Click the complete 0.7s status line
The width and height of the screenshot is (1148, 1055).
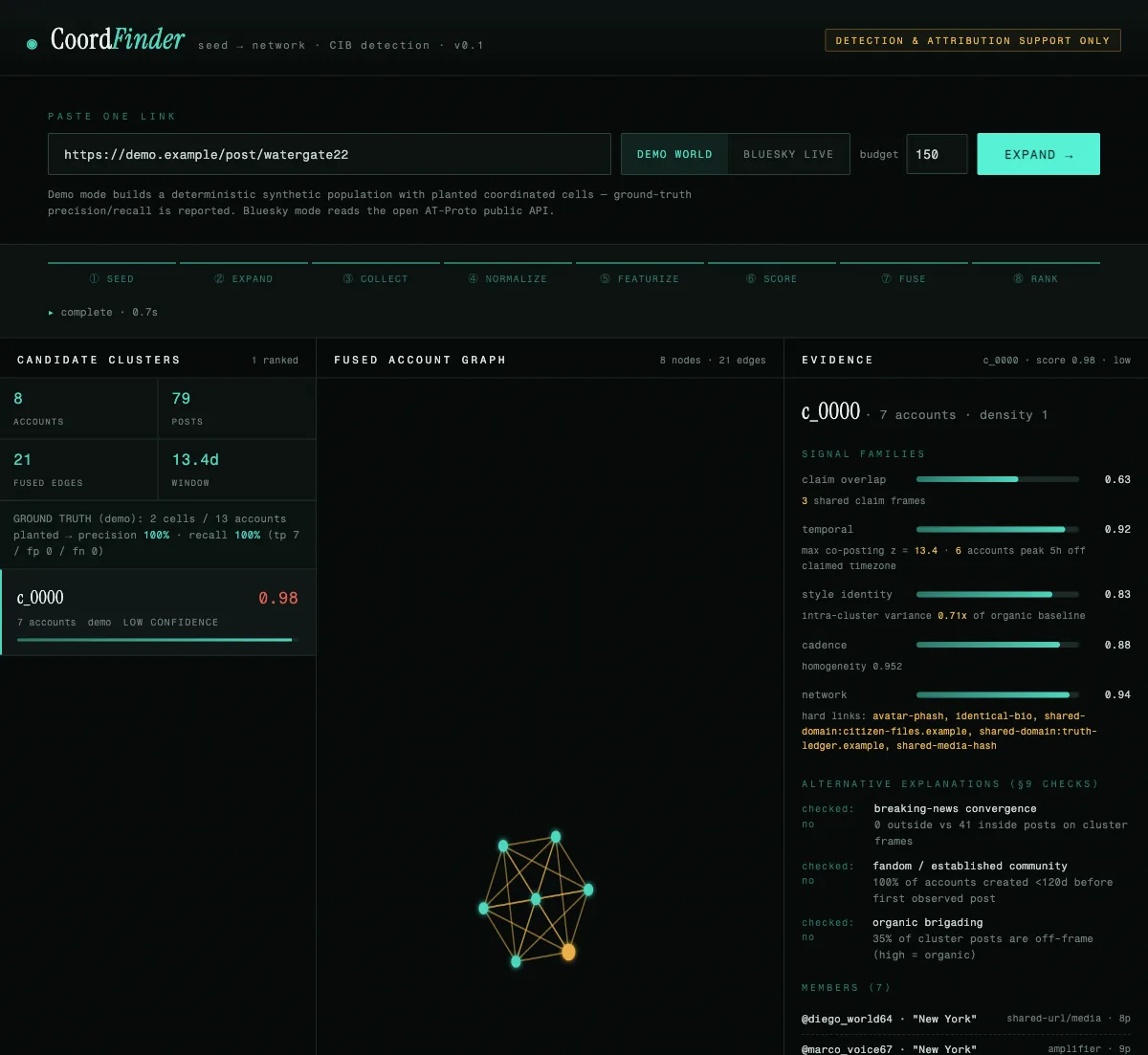point(103,312)
